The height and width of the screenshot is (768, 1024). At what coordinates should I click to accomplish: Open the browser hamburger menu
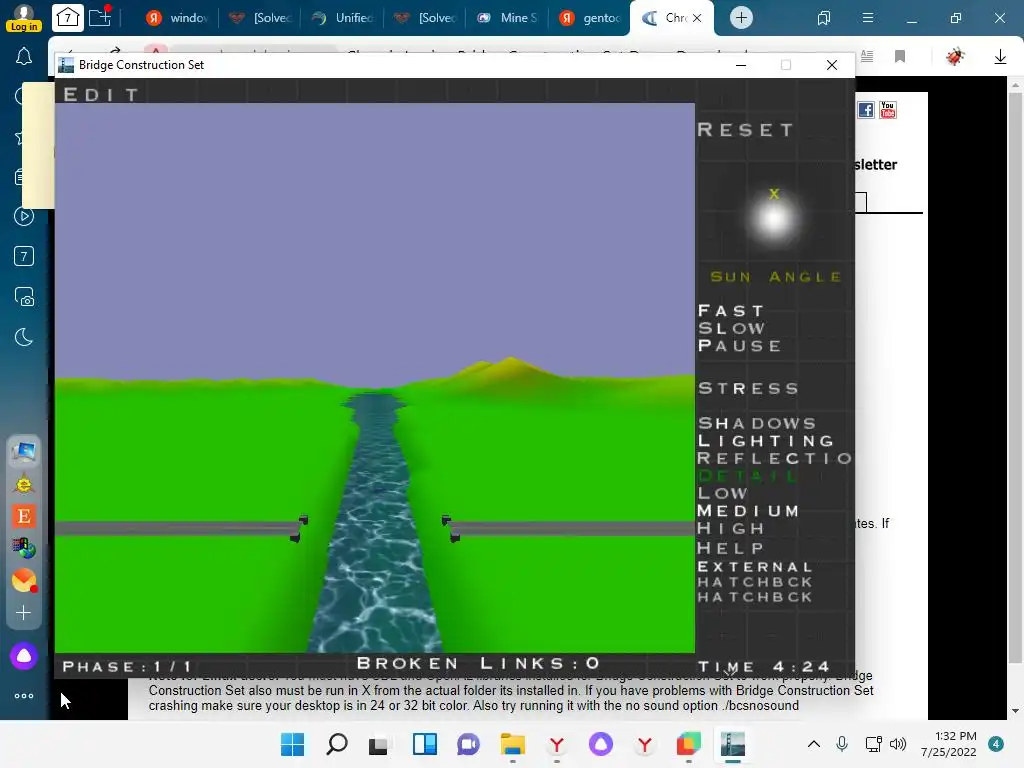tap(868, 18)
